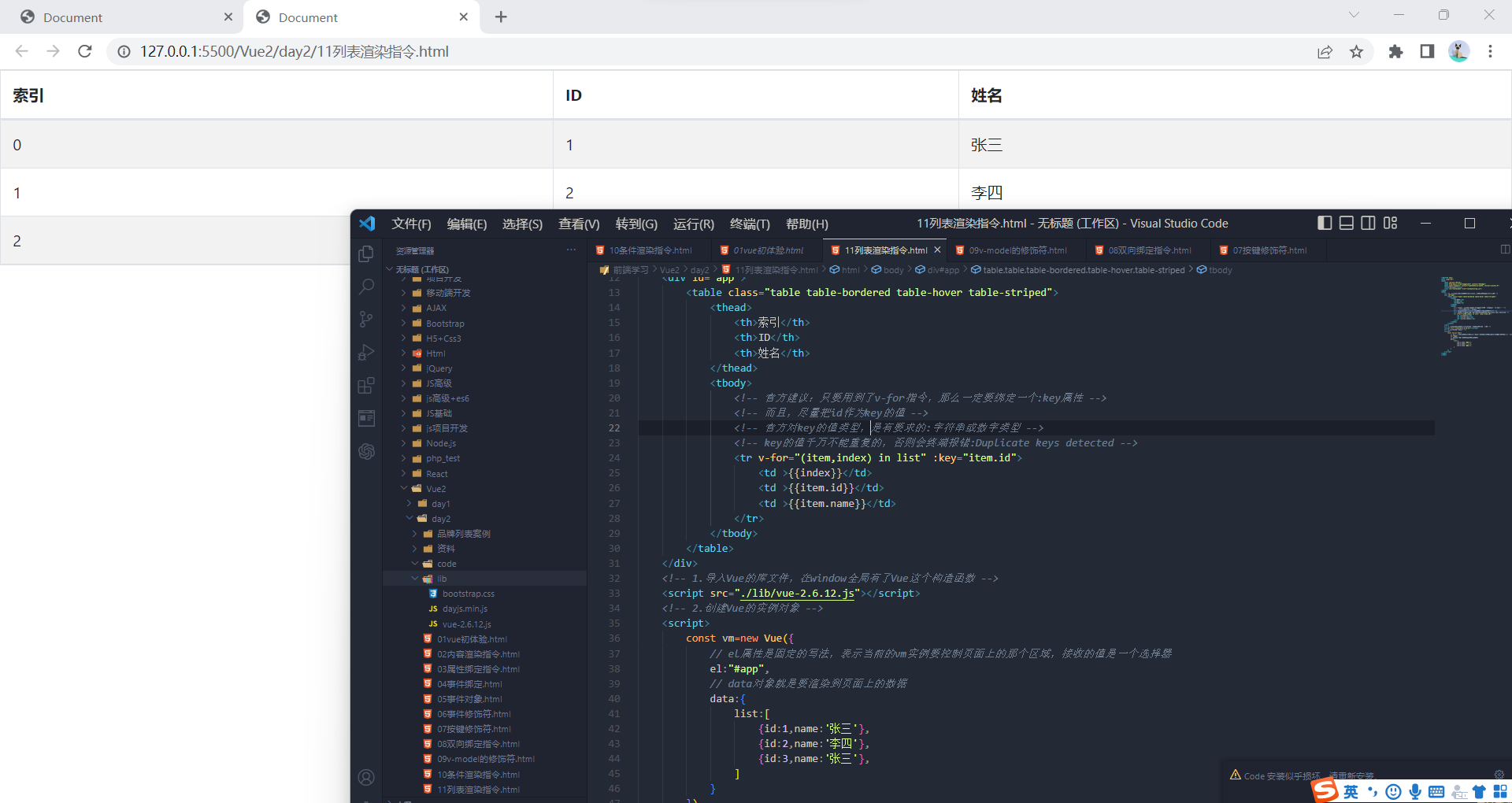
Task: Close the first Document browser tab
Action: (x=228, y=17)
